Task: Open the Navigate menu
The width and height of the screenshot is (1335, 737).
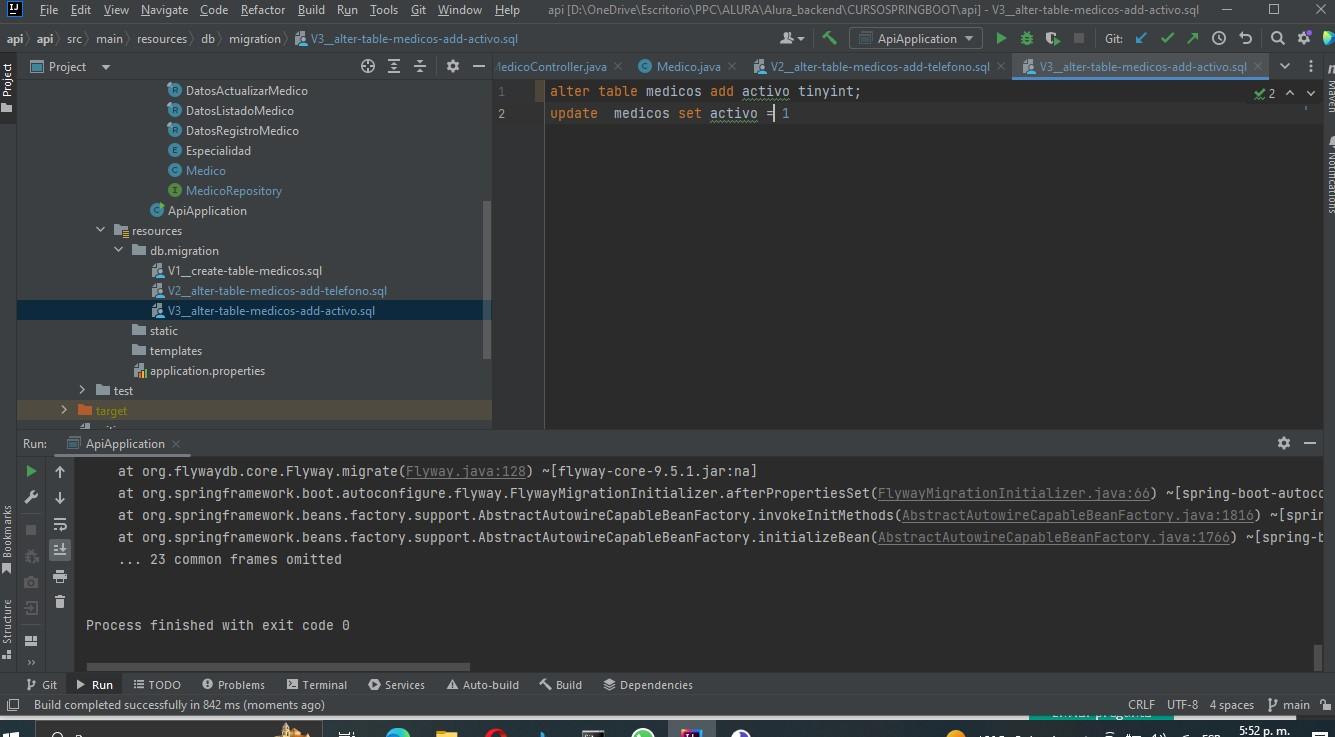Action: [x=164, y=10]
